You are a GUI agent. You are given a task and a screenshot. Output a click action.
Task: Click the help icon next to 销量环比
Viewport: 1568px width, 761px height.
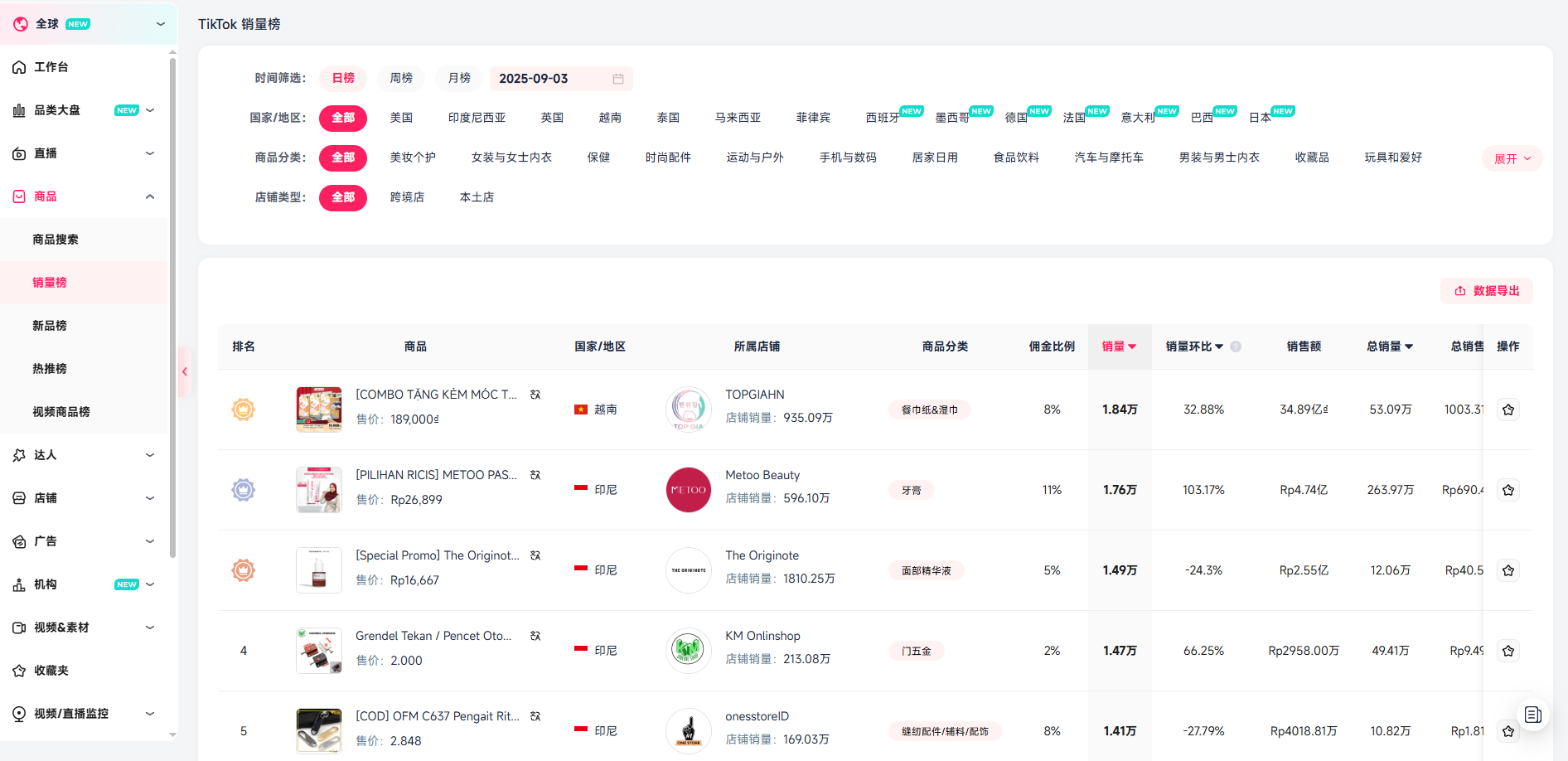pos(1236,347)
